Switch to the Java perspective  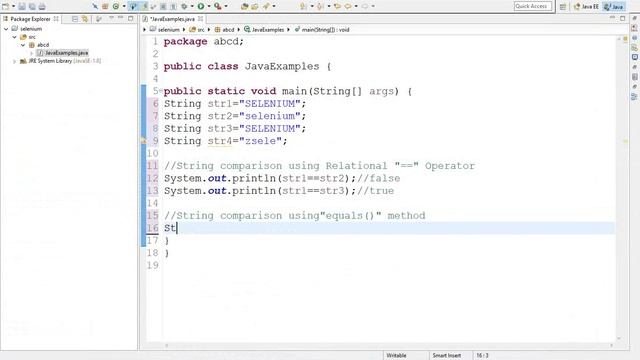[x=614, y=7]
